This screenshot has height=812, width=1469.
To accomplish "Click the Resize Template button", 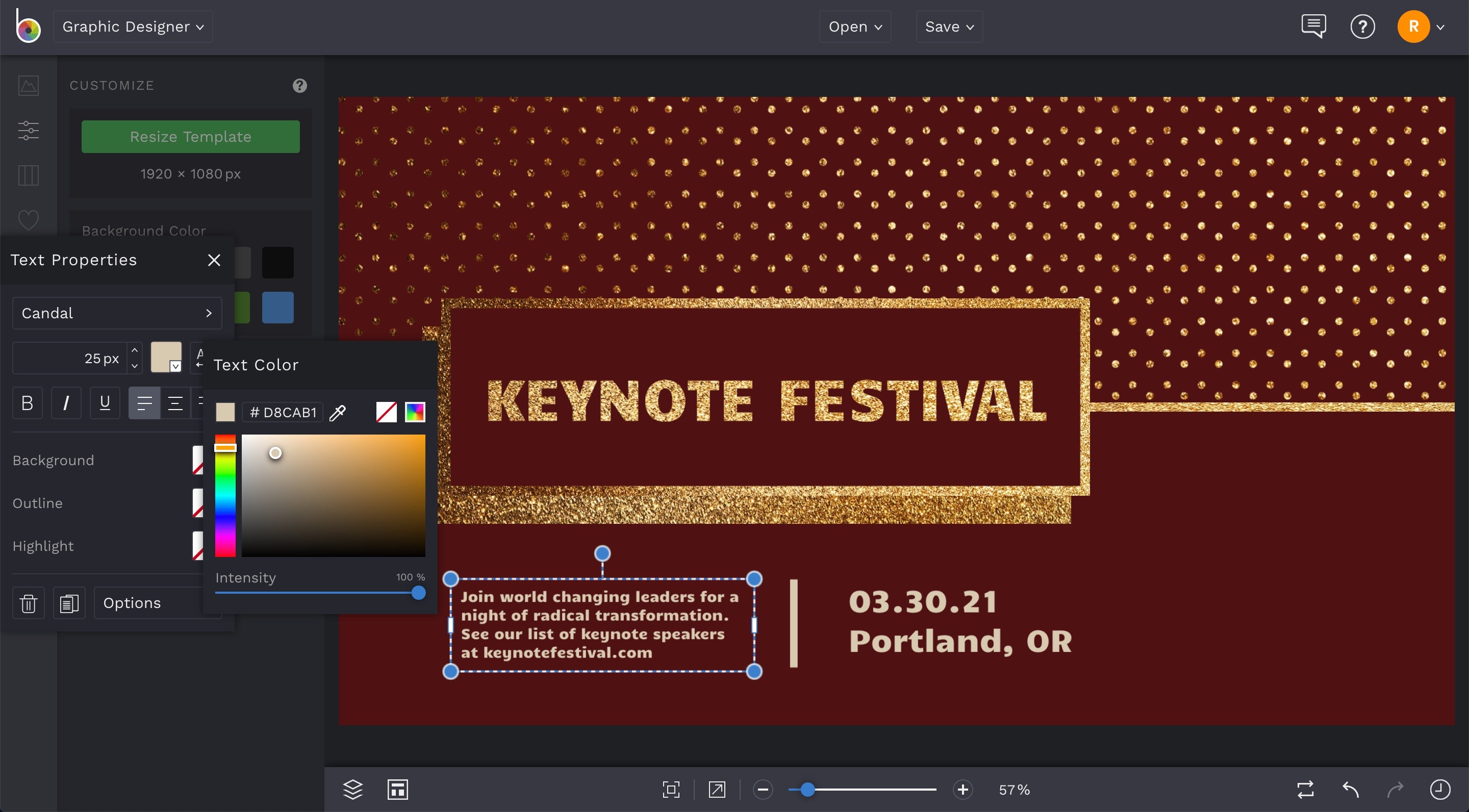I will pos(190,136).
